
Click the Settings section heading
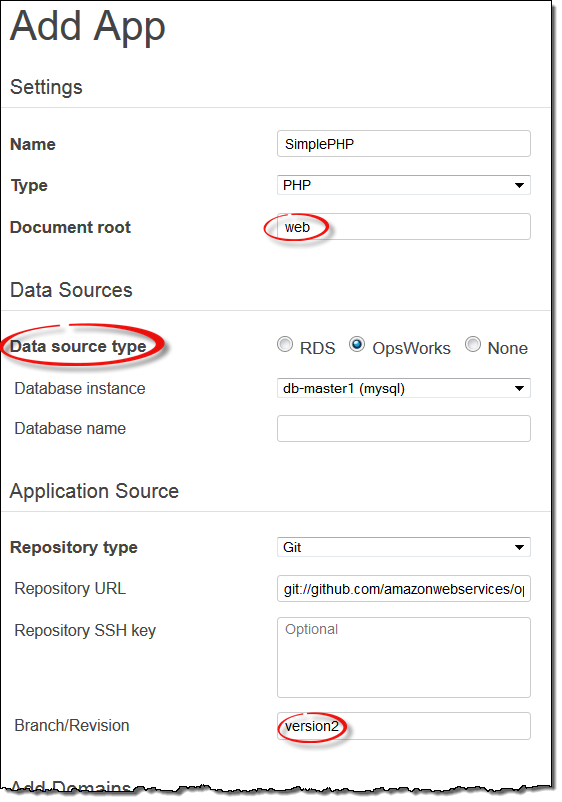pyautogui.click(x=46, y=87)
